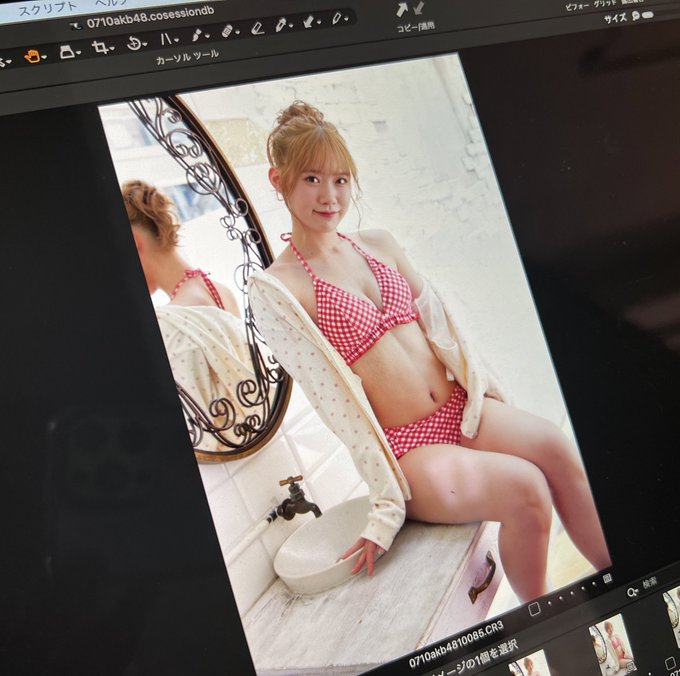Open the annotation pen dropdown arrow

(x=291, y=26)
